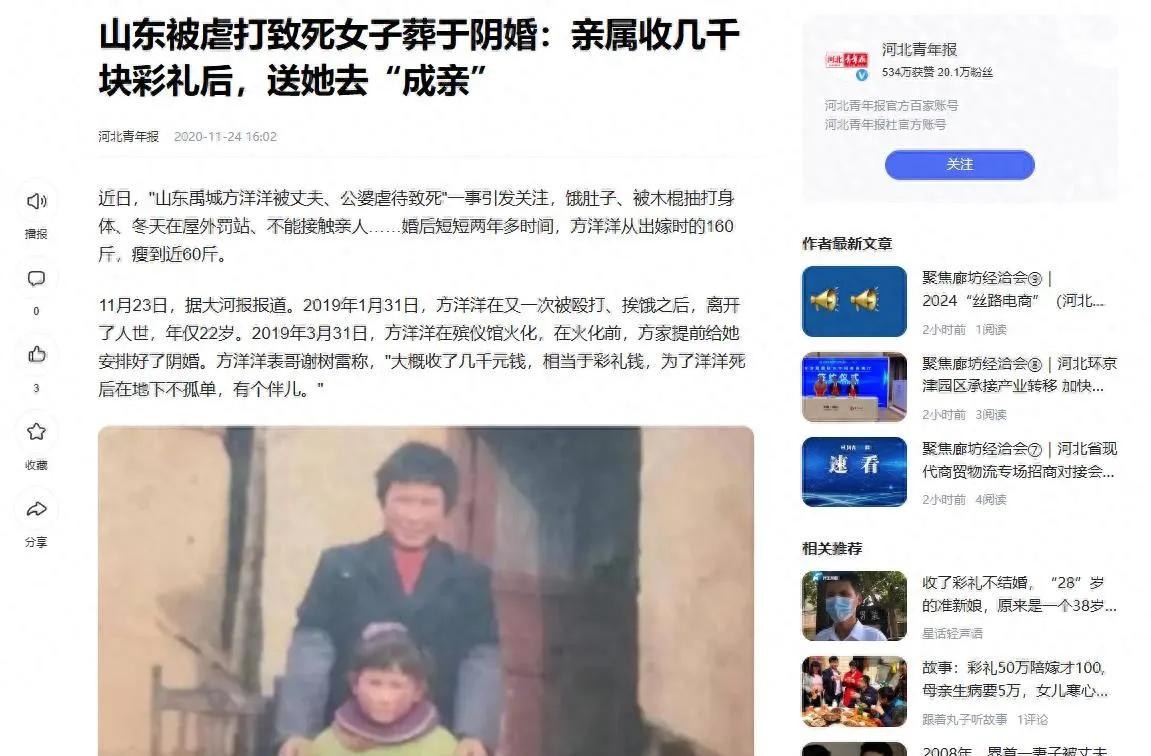Open 收了彩礼不结婚 recommended article
The width and height of the screenshot is (1151, 756).
pyautogui.click(x=1019, y=594)
